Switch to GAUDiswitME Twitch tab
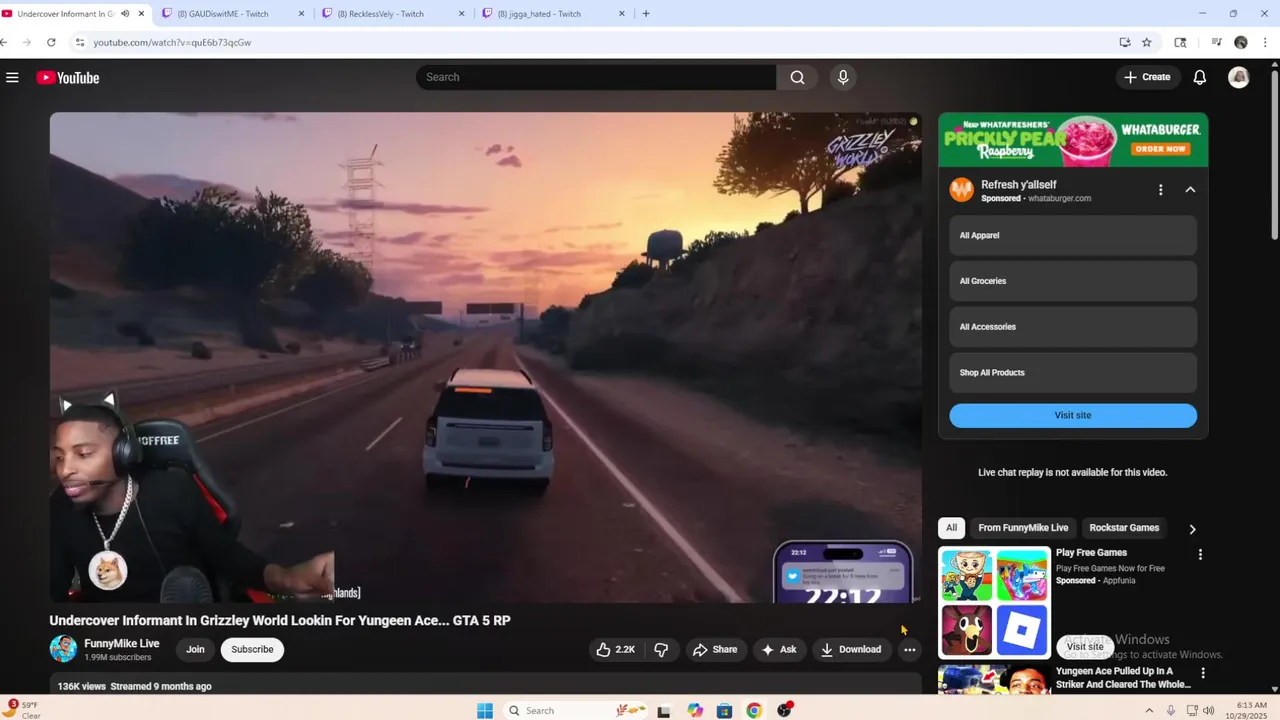This screenshot has width=1280, height=720. pyautogui.click(x=232, y=14)
